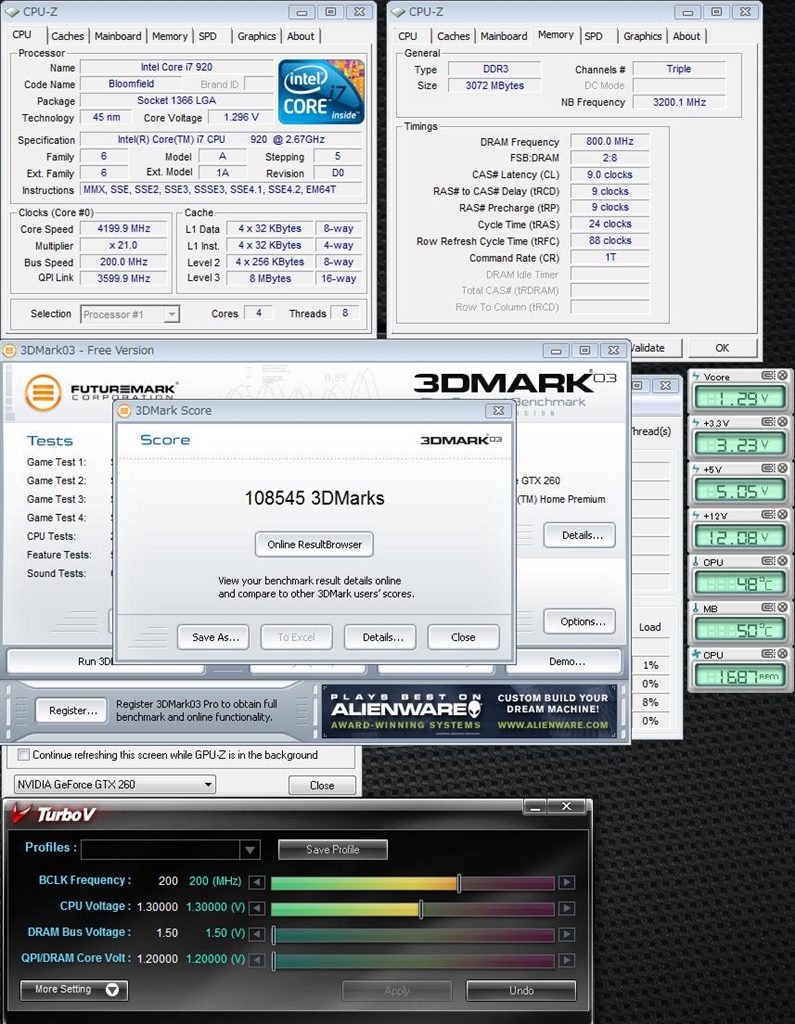This screenshot has width=795, height=1024.
Task: Open settings icon on MB temperature gadget
Action: pos(768,607)
